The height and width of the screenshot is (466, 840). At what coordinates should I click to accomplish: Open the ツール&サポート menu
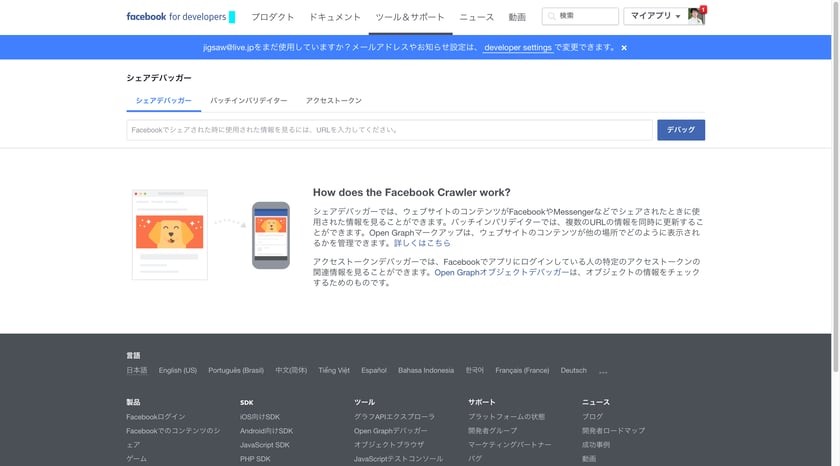pos(410,17)
